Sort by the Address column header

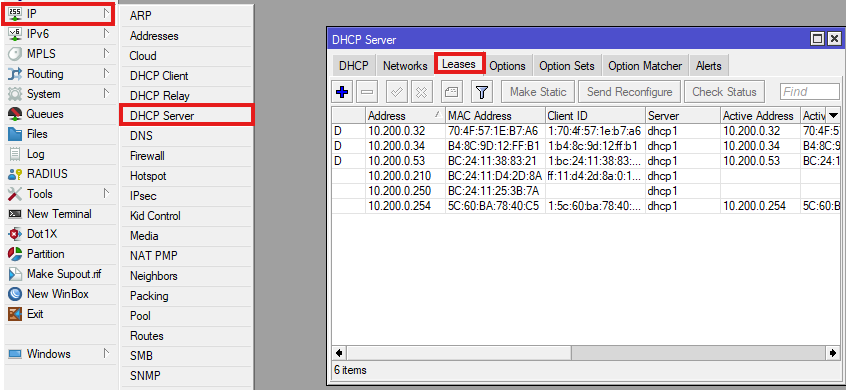click(x=405, y=115)
